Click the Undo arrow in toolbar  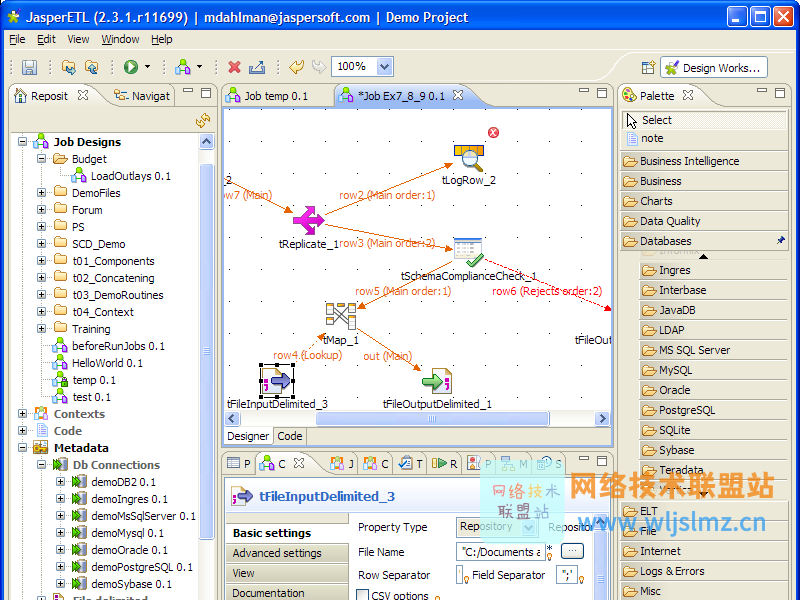296,67
